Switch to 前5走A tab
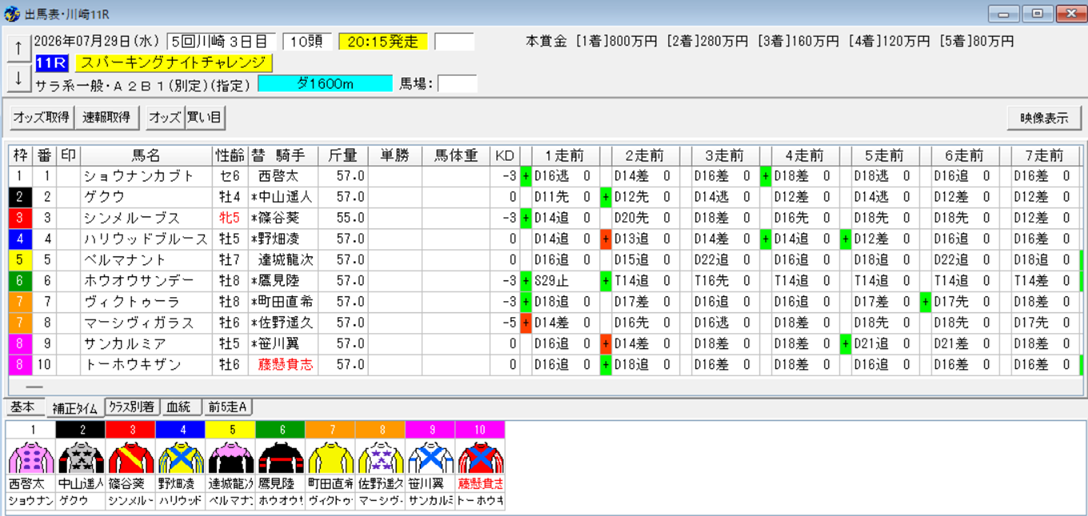The image size is (1088, 516). pos(227,406)
